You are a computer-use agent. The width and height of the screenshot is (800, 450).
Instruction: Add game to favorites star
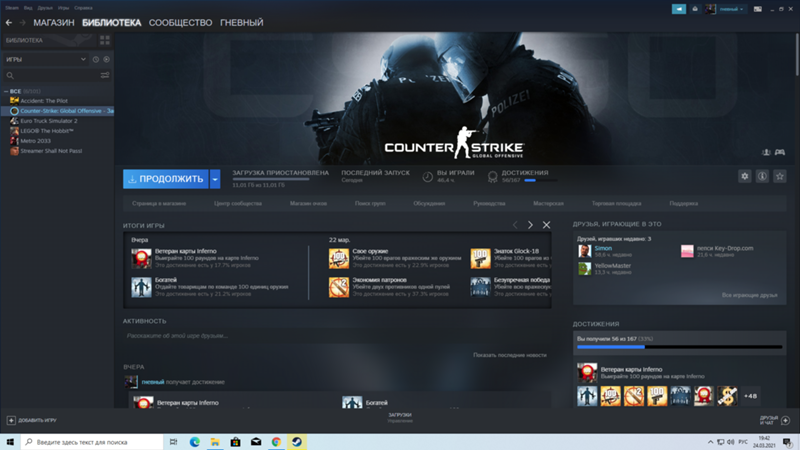point(780,176)
